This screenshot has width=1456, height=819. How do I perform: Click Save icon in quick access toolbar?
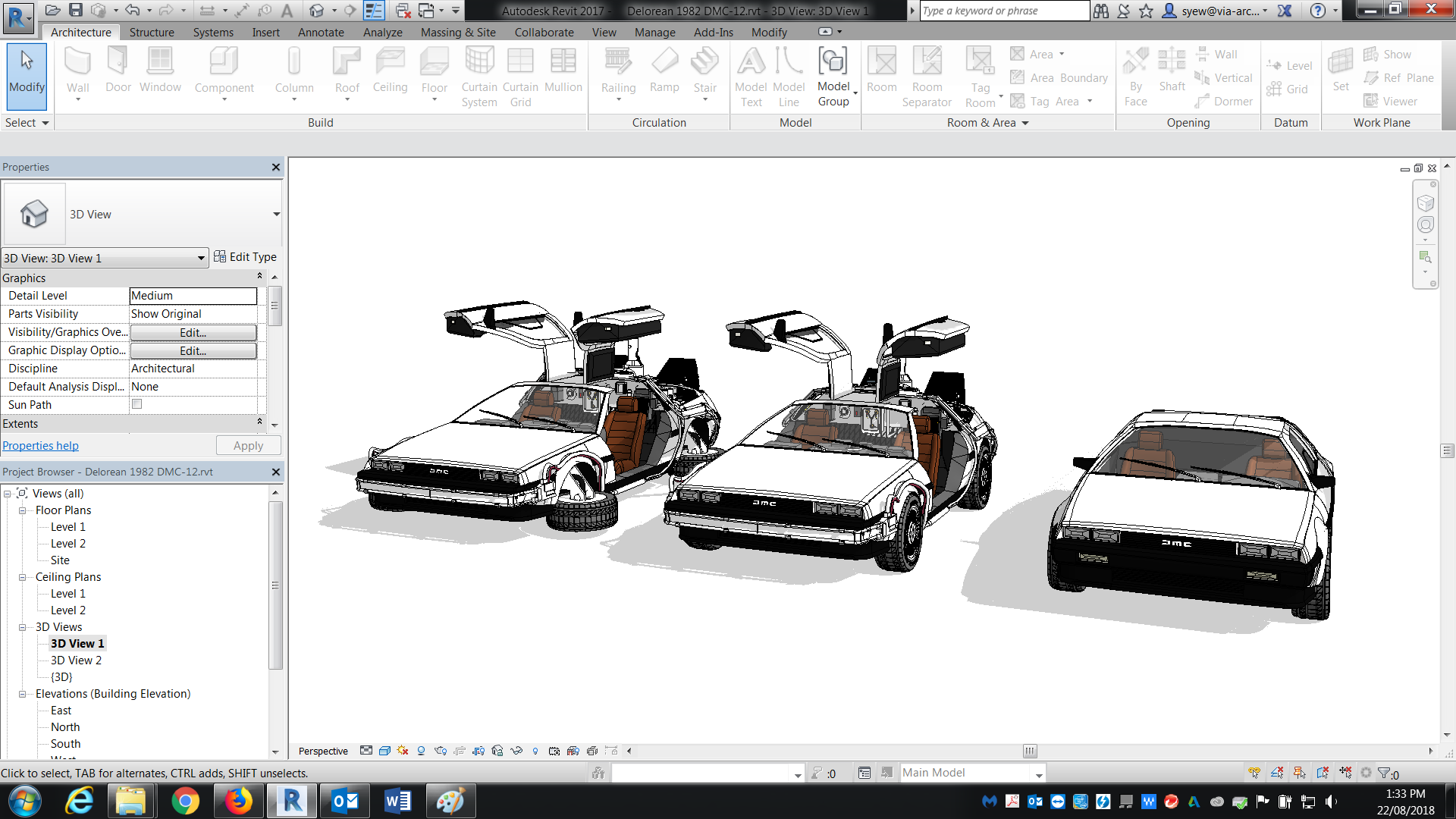tap(76, 11)
